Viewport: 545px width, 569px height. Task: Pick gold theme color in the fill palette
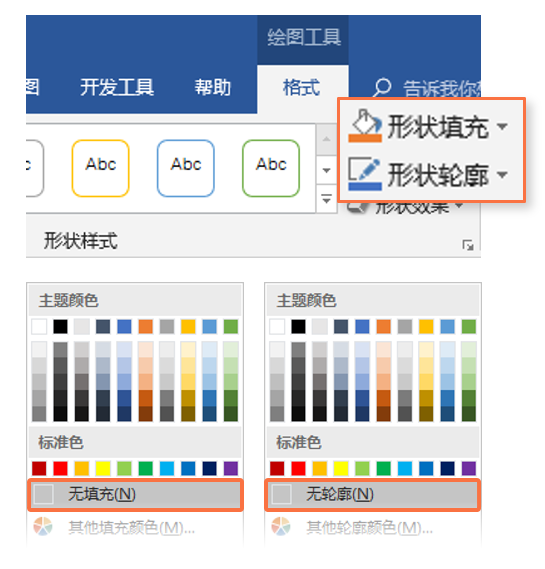pyautogui.click(x=188, y=327)
